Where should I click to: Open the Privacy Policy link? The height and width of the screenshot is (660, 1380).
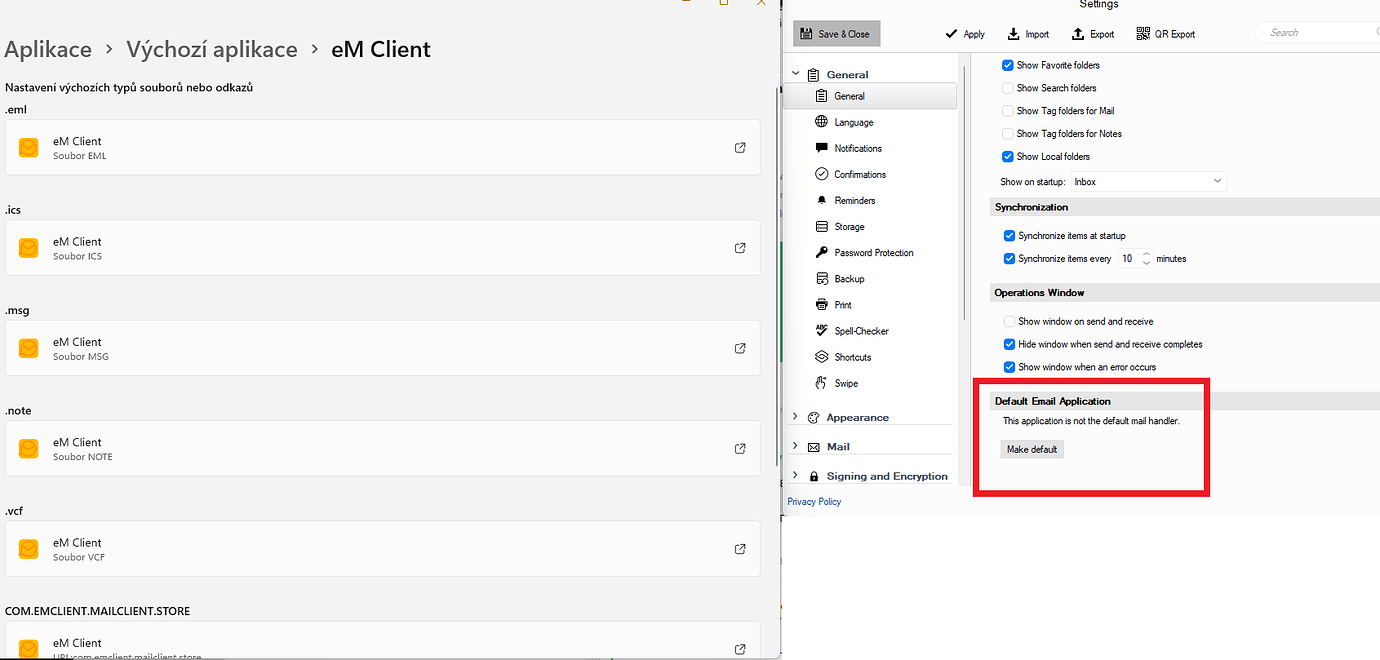[813, 501]
